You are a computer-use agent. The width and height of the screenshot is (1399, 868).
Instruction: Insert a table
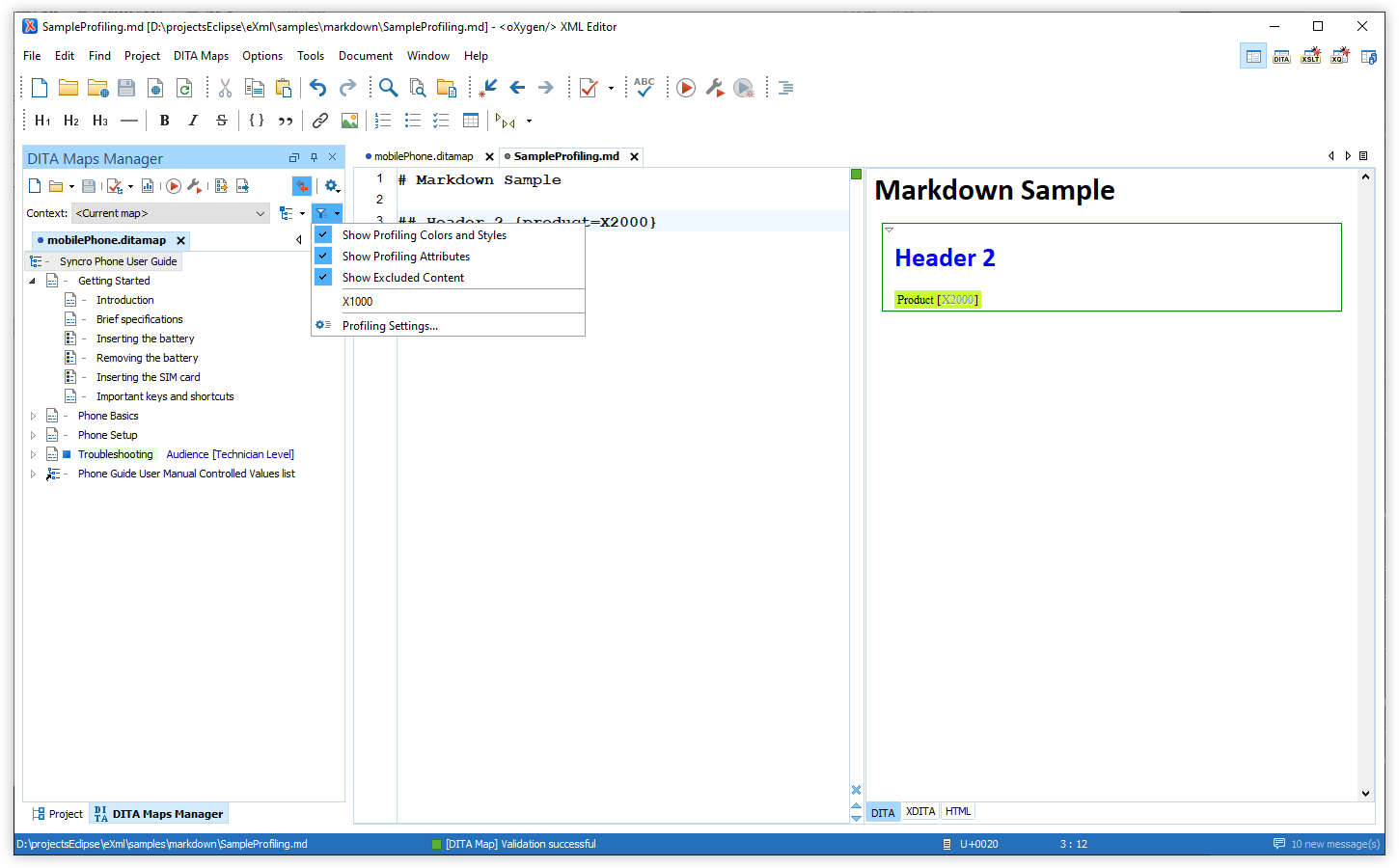click(x=471, y=121)
